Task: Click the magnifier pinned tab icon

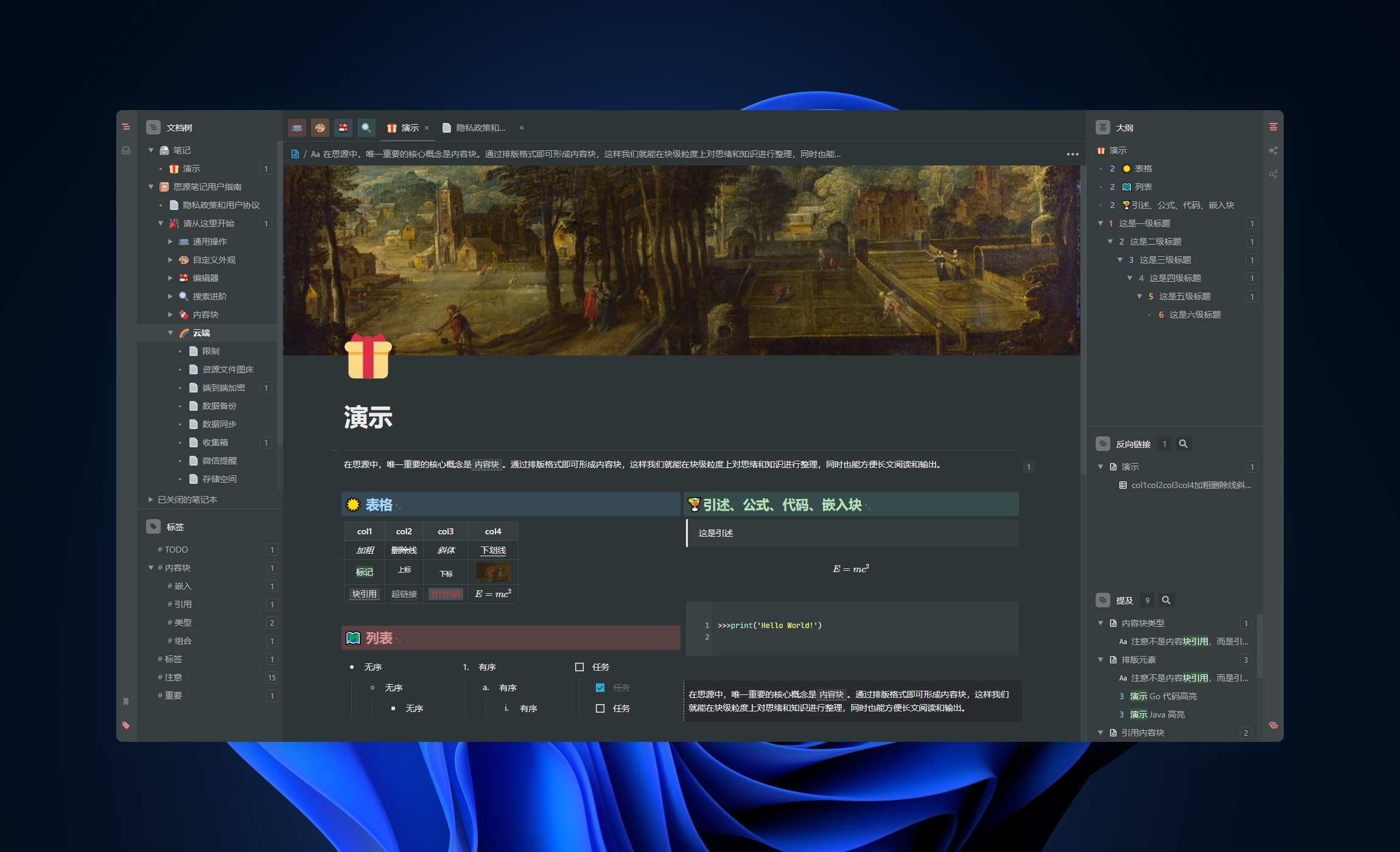Action: (x=366, y=128)
